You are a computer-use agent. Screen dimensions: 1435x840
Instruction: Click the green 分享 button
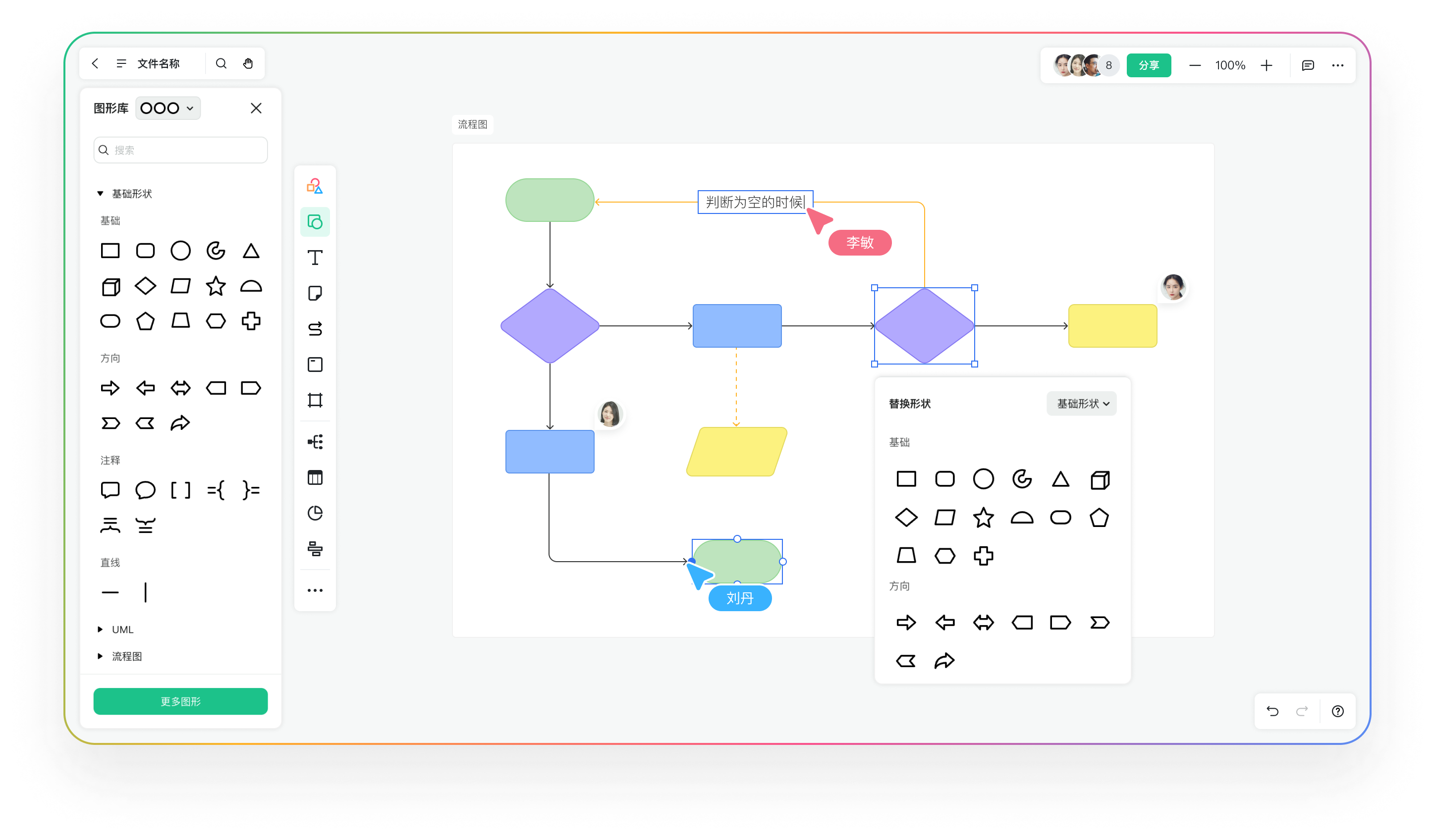[x=1149, y=65]
